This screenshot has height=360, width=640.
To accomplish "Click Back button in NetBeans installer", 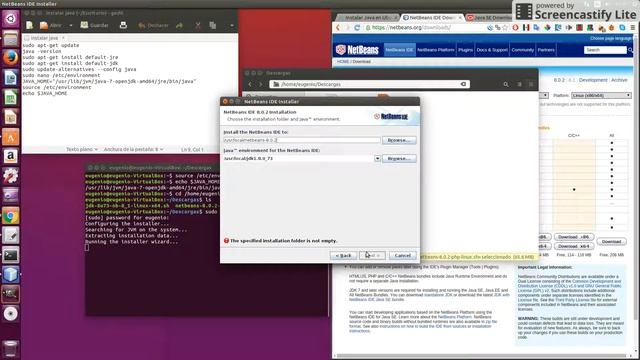I will click(x=343, y=256).
